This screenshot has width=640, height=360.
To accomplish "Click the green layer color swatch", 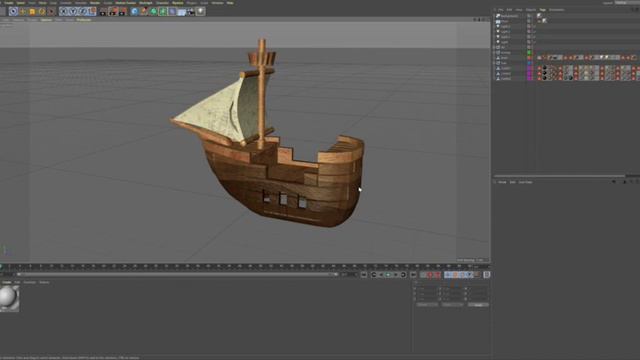I will point(529,52).
